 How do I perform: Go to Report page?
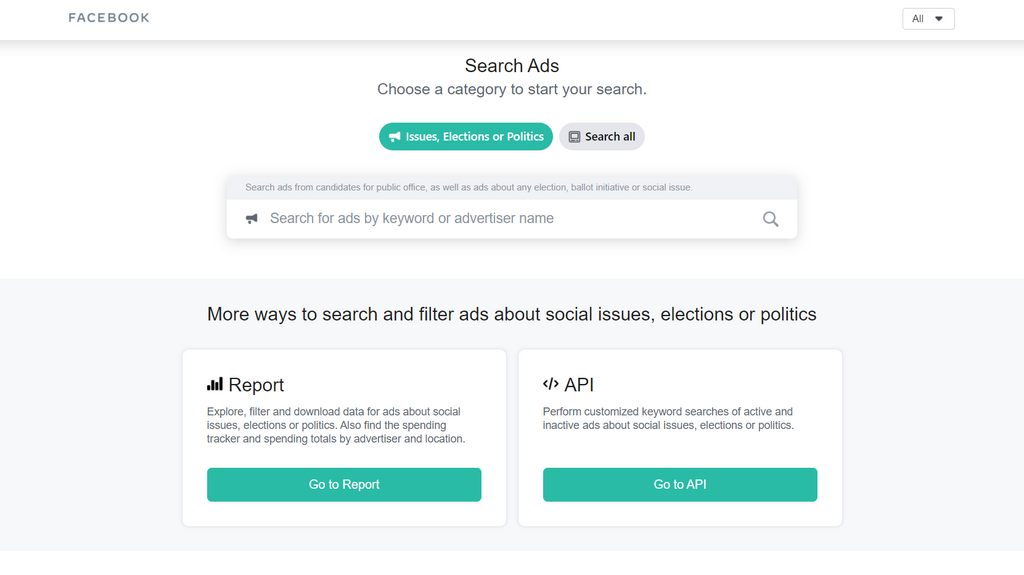coord(344,485)
